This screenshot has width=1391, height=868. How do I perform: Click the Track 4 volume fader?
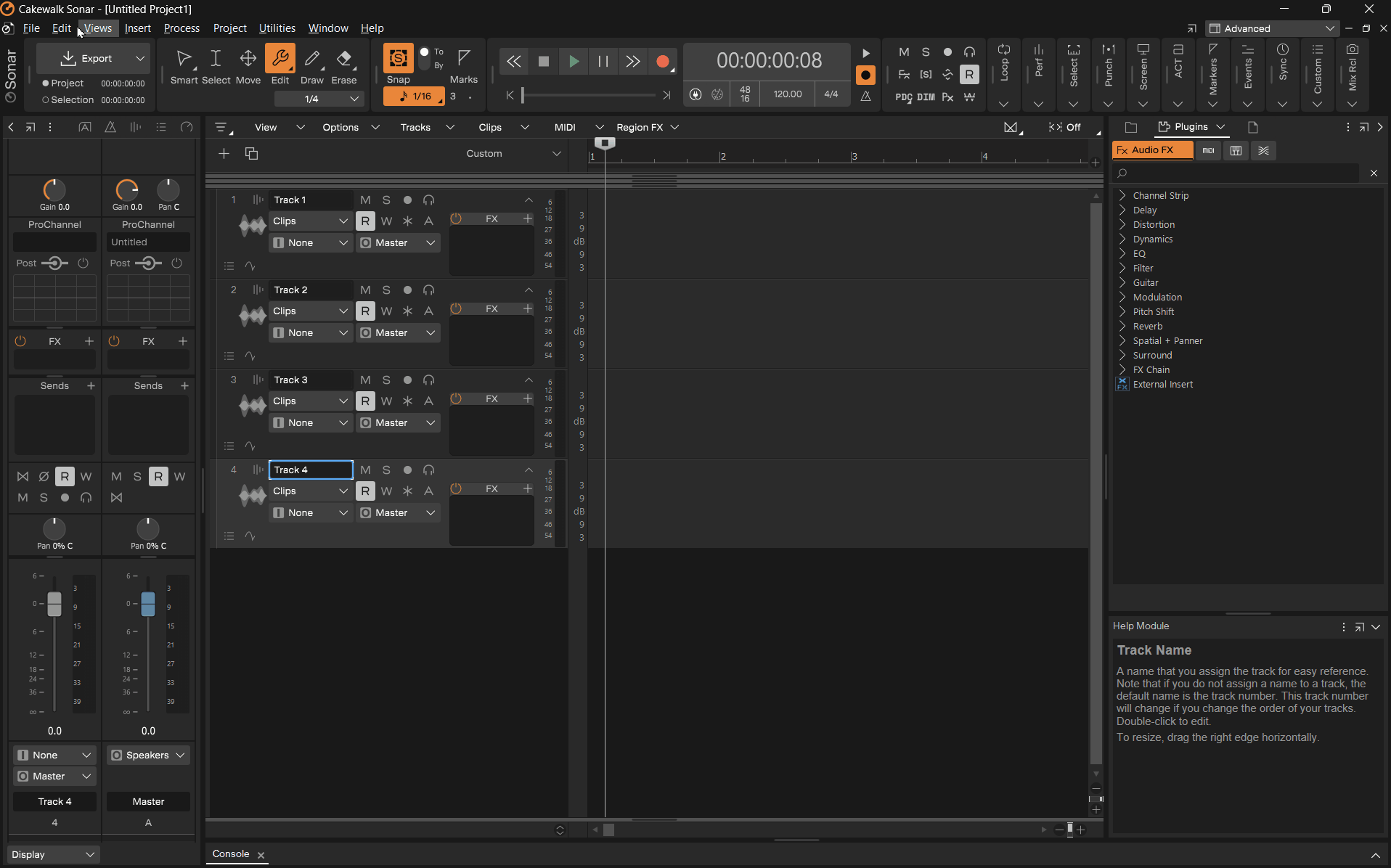54,602
